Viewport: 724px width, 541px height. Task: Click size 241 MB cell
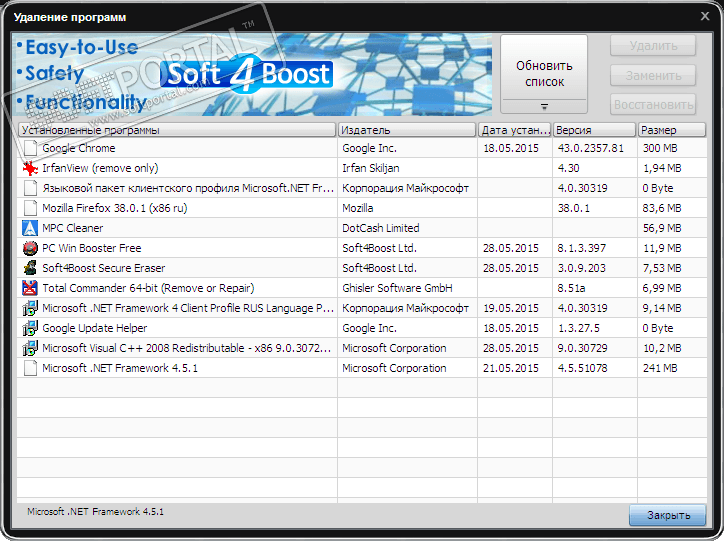[x=660, y=368]
